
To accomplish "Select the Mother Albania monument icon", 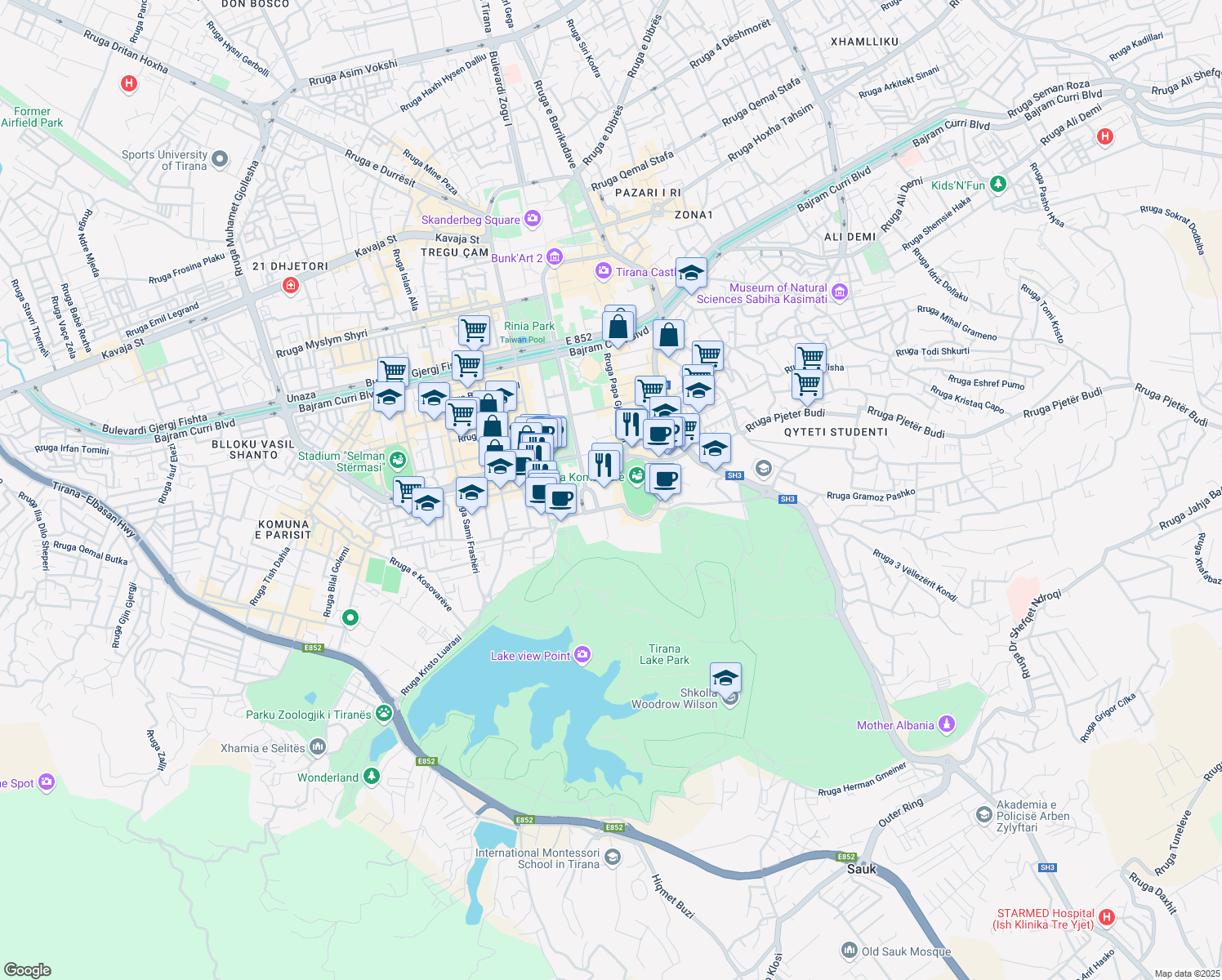I will [x=946, y=724].
